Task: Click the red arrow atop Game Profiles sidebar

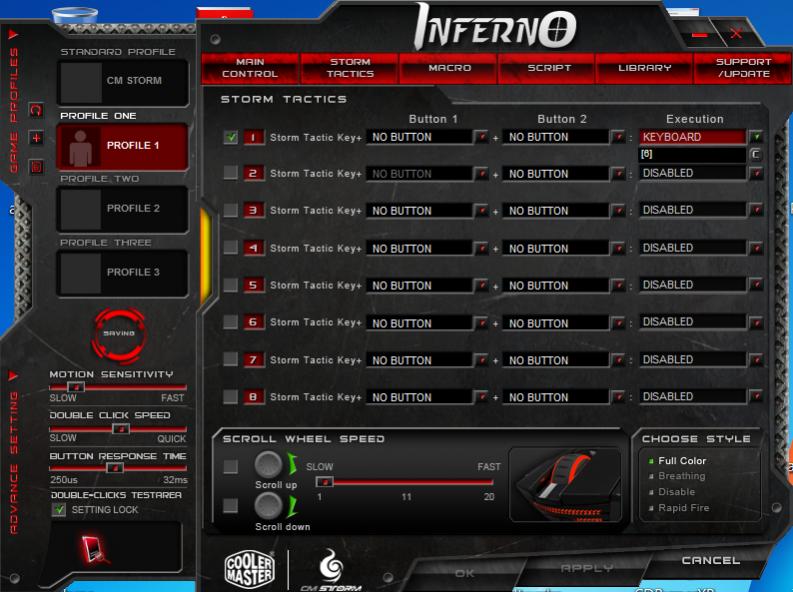Action: (x=13, y=34)
